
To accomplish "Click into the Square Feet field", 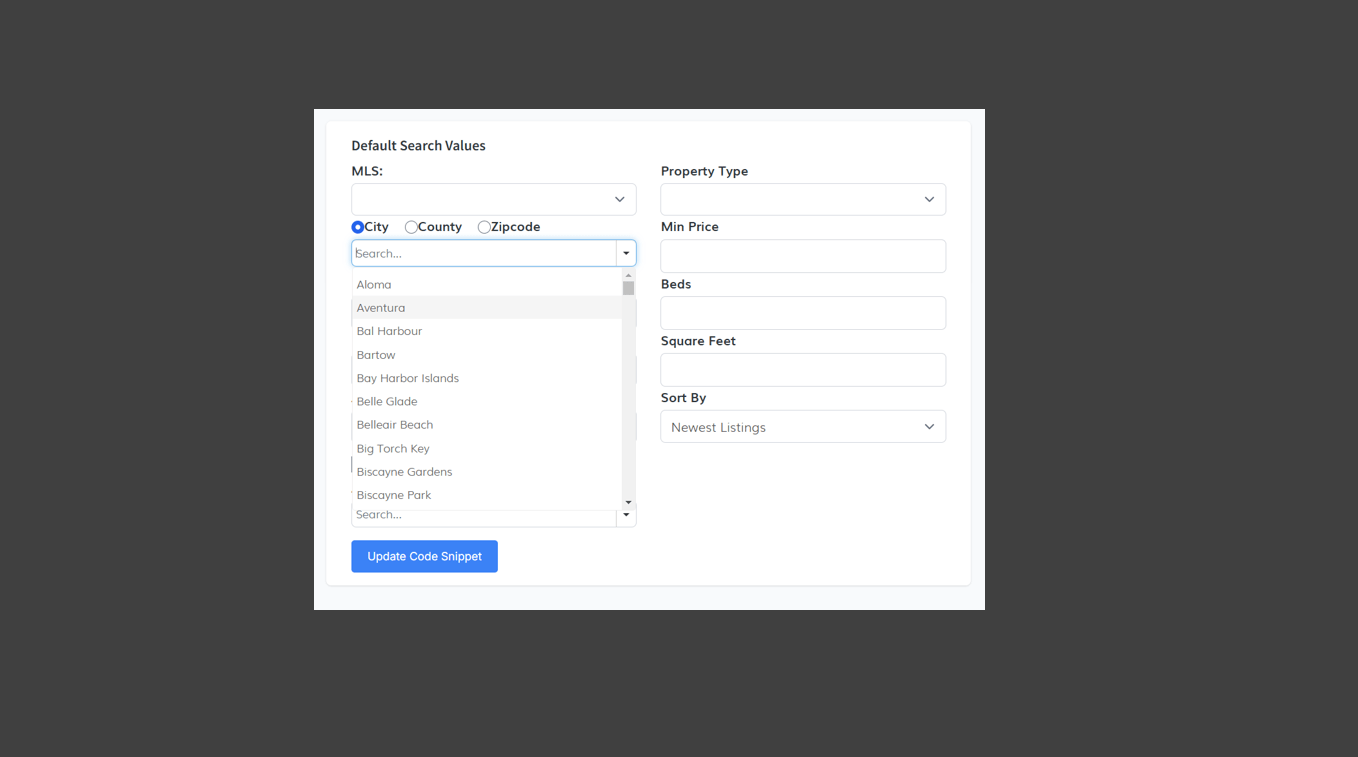I will click(x=803, y=370).
